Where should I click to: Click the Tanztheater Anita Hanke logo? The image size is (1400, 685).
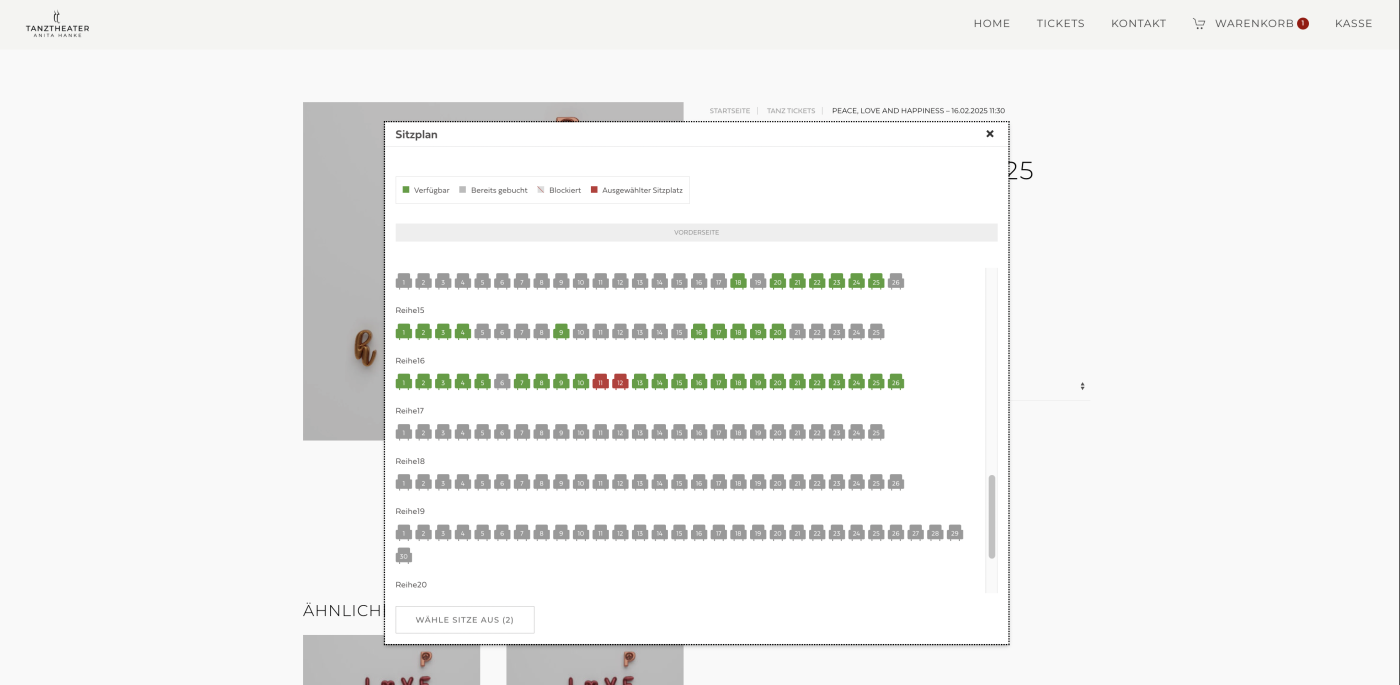coord(57,24)
